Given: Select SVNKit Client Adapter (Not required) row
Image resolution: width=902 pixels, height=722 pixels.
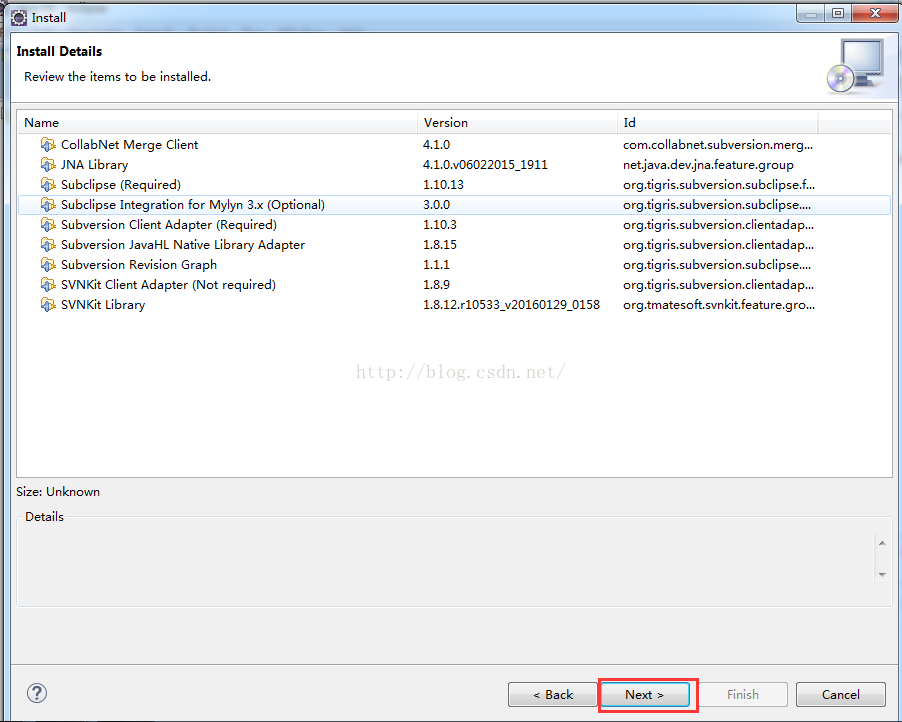Looking at the screenshot, I should (454, 285).
